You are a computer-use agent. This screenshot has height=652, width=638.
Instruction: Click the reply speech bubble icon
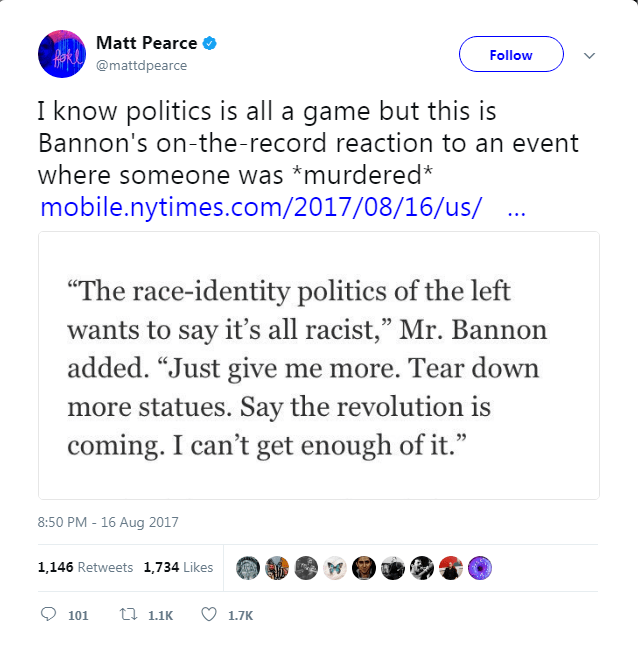pos(48,615)
